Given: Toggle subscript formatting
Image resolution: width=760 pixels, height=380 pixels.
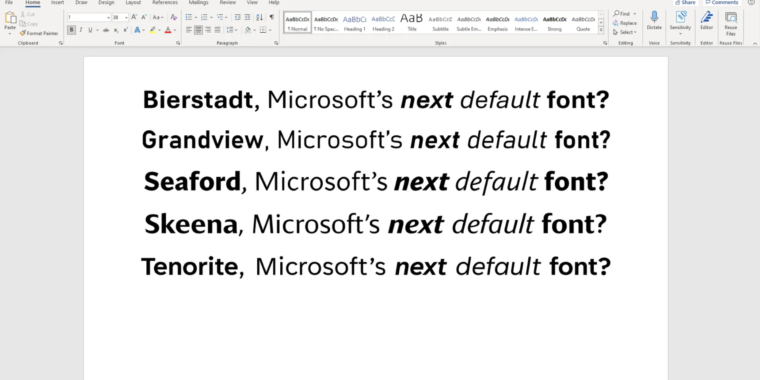Looking at the screenshot, I should tap(116, 30).
